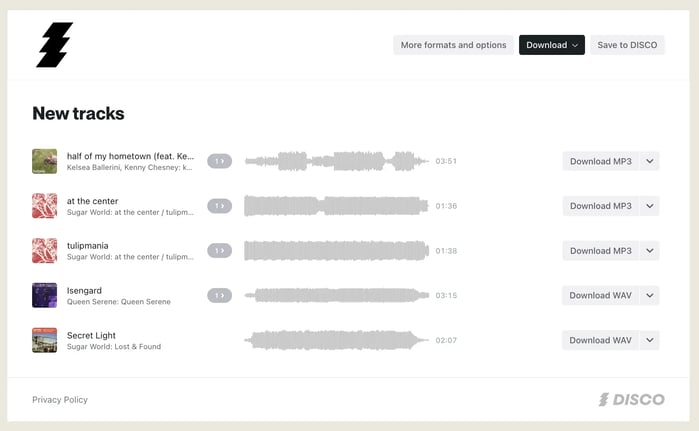
Task: Download WAV for Secret Light
Action: 600,340
